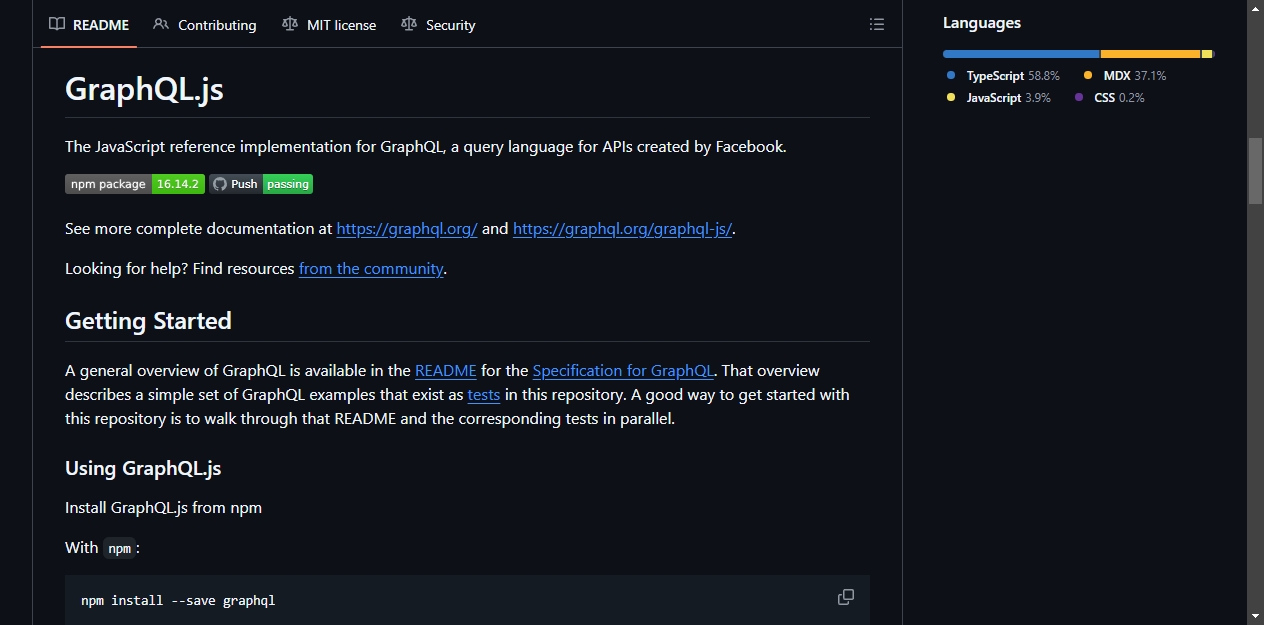Click the 'npm install --save graphql' code text
1264x625 pixels.
(x=178, y=601)
